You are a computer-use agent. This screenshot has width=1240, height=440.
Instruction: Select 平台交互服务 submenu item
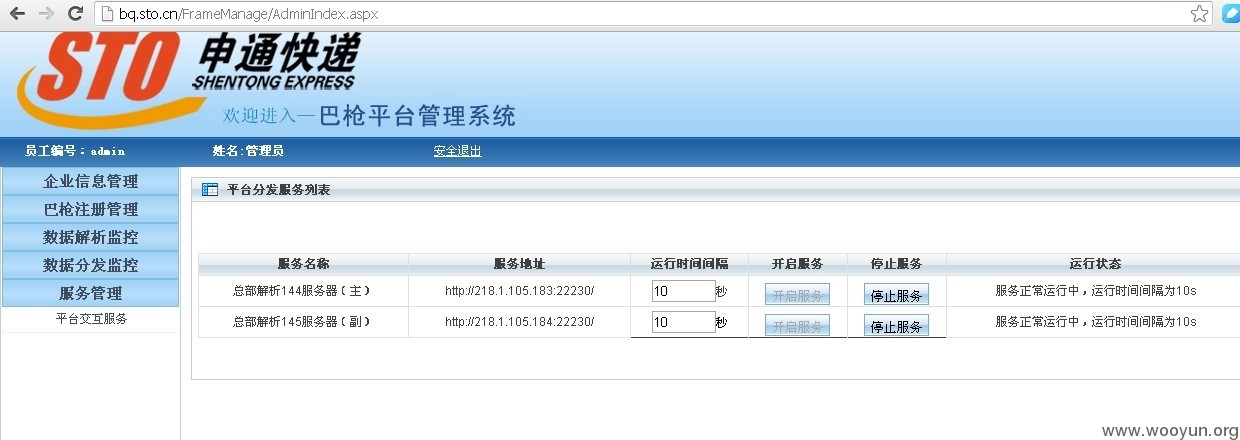pyautogui.click(x=91, y=319)
